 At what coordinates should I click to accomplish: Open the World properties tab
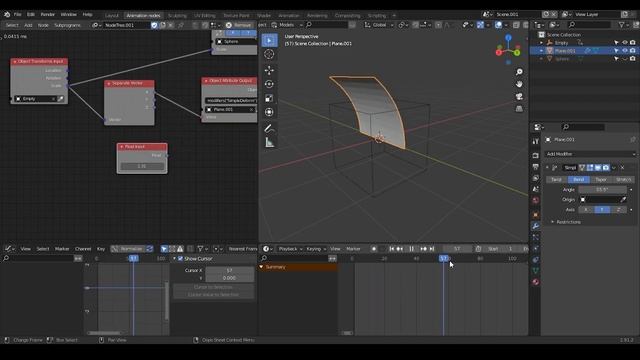(x=536, y=200)
